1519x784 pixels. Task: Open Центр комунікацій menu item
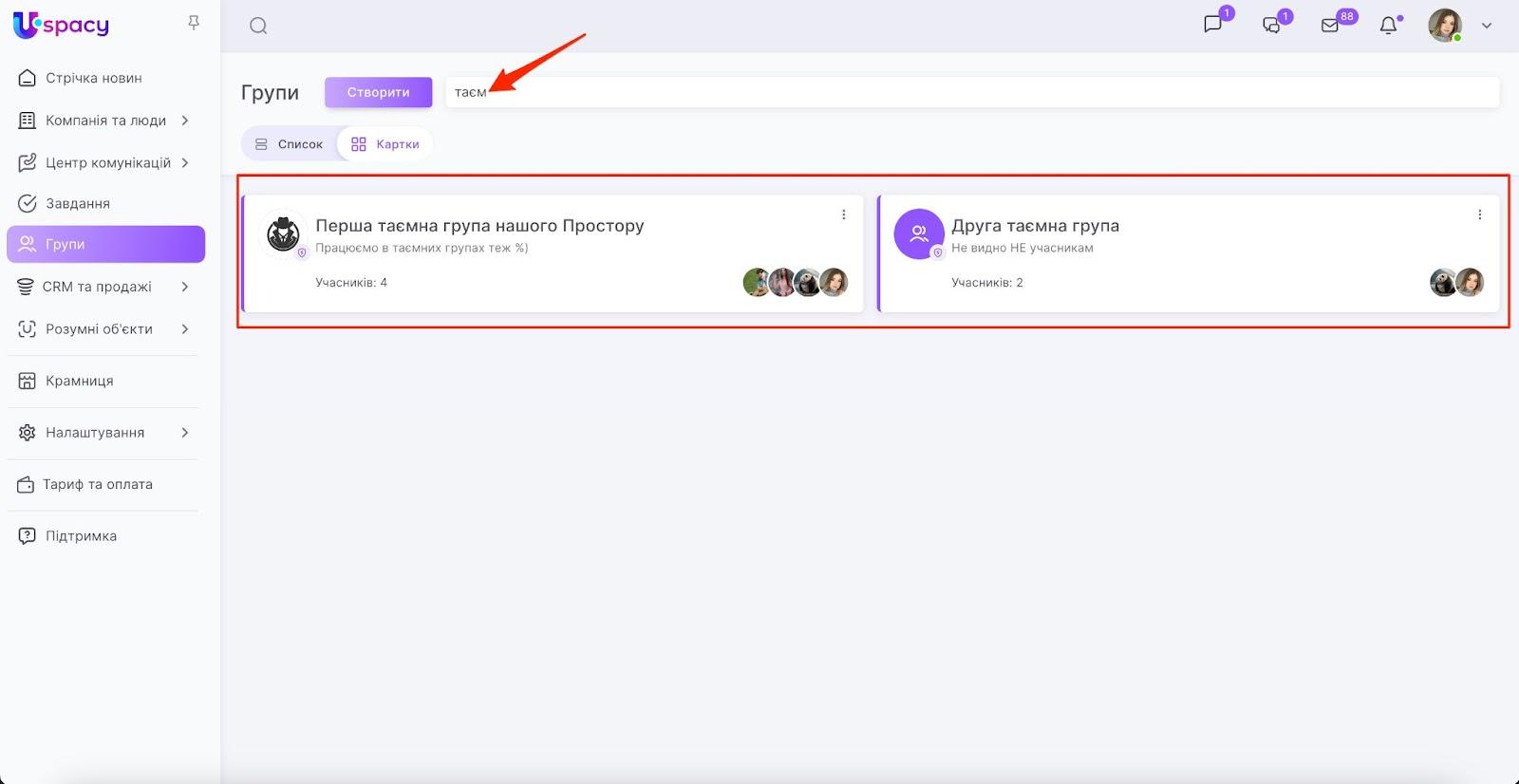pyautogui.click(x=108, y=162)
